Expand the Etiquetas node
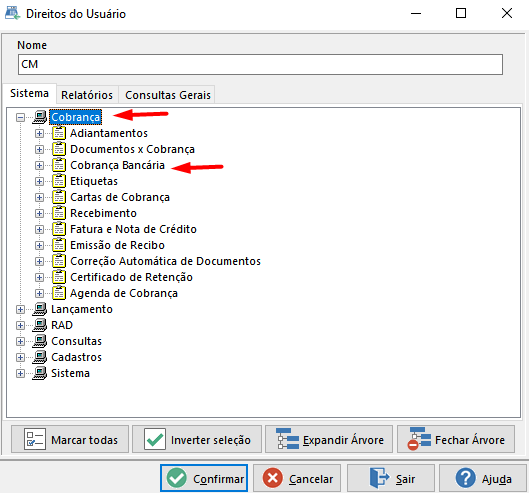The image size is (529, 493). tap(39, 181)
